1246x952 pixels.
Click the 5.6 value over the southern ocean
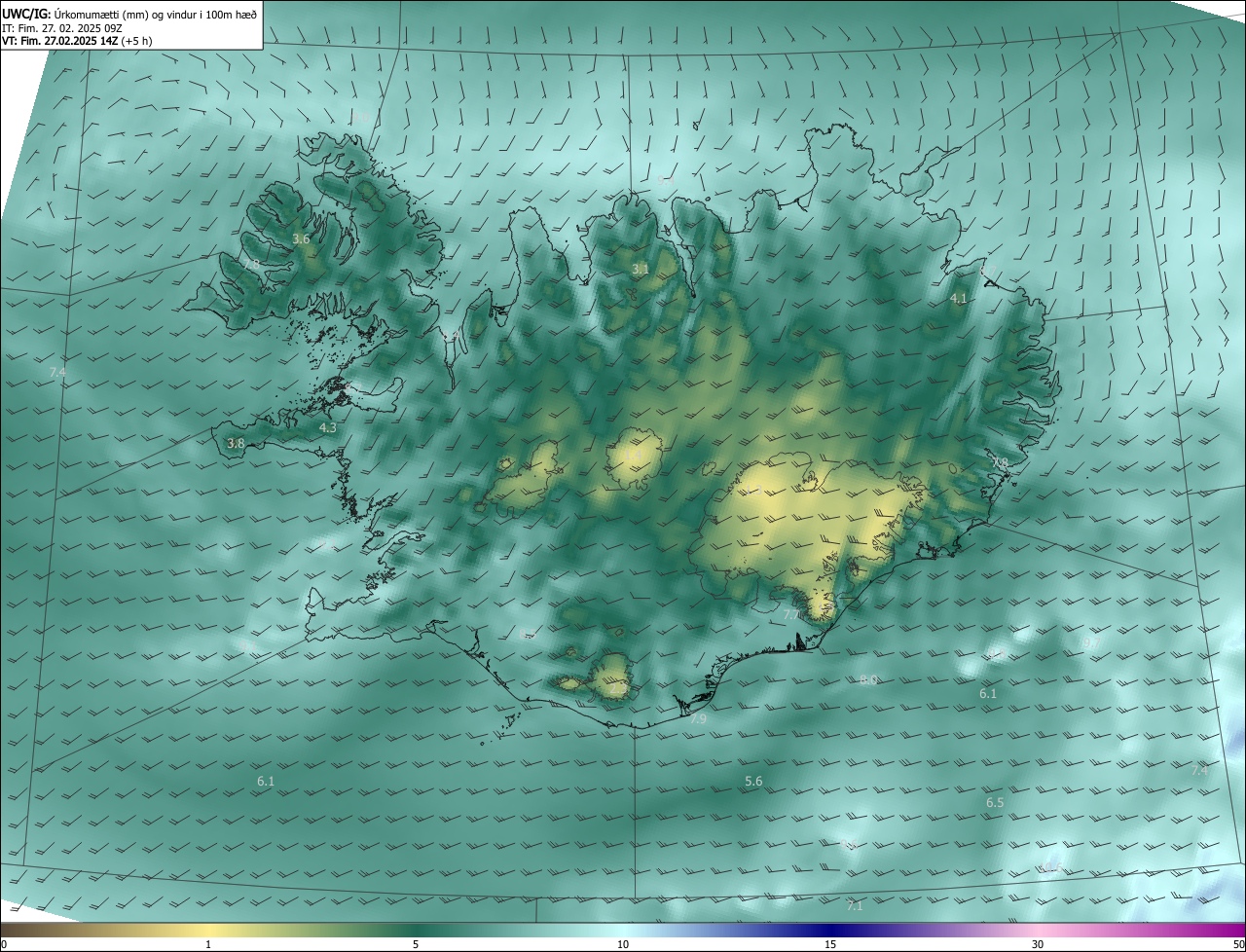pyautogui.click(x=753, y=782)
